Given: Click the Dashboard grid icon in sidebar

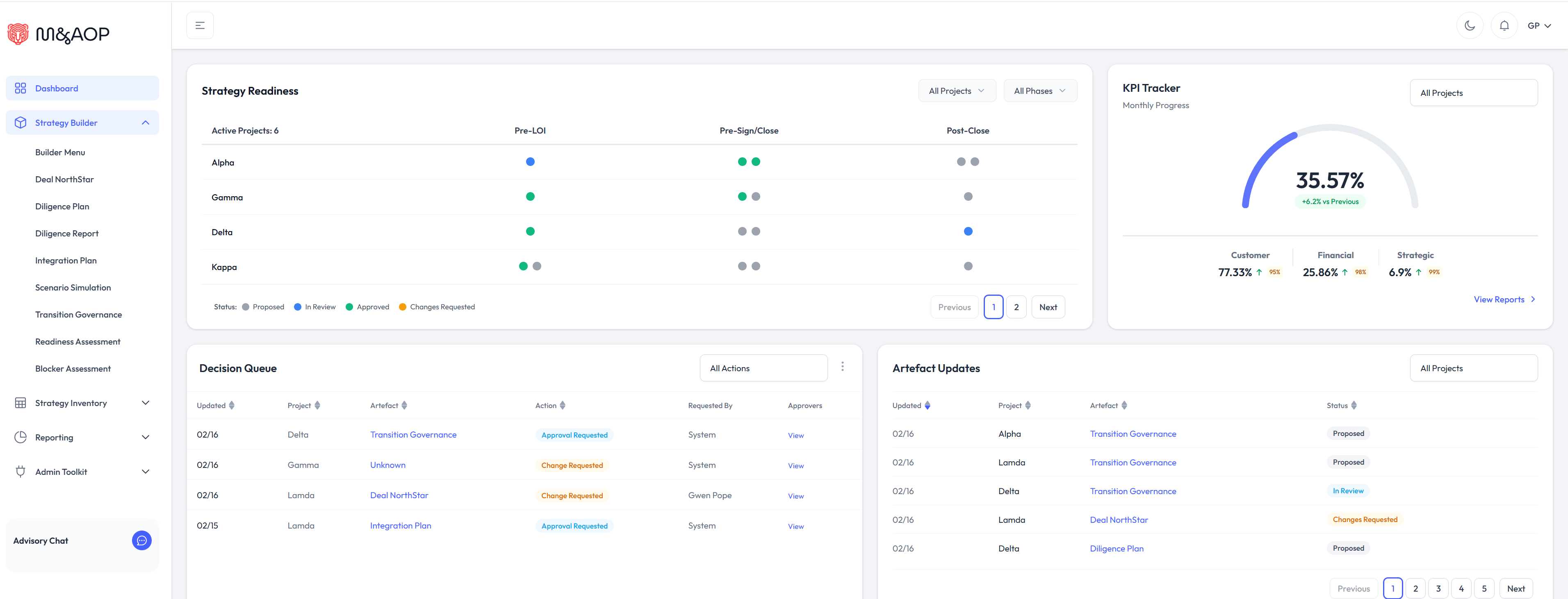Looking at the screenshot, I should click(20, 88).
